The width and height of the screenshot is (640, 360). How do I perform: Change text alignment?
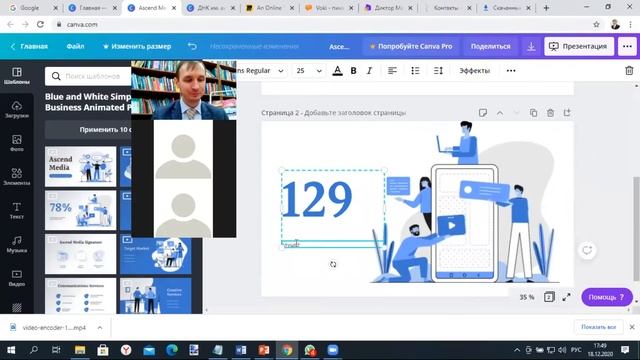click(392, 71)
